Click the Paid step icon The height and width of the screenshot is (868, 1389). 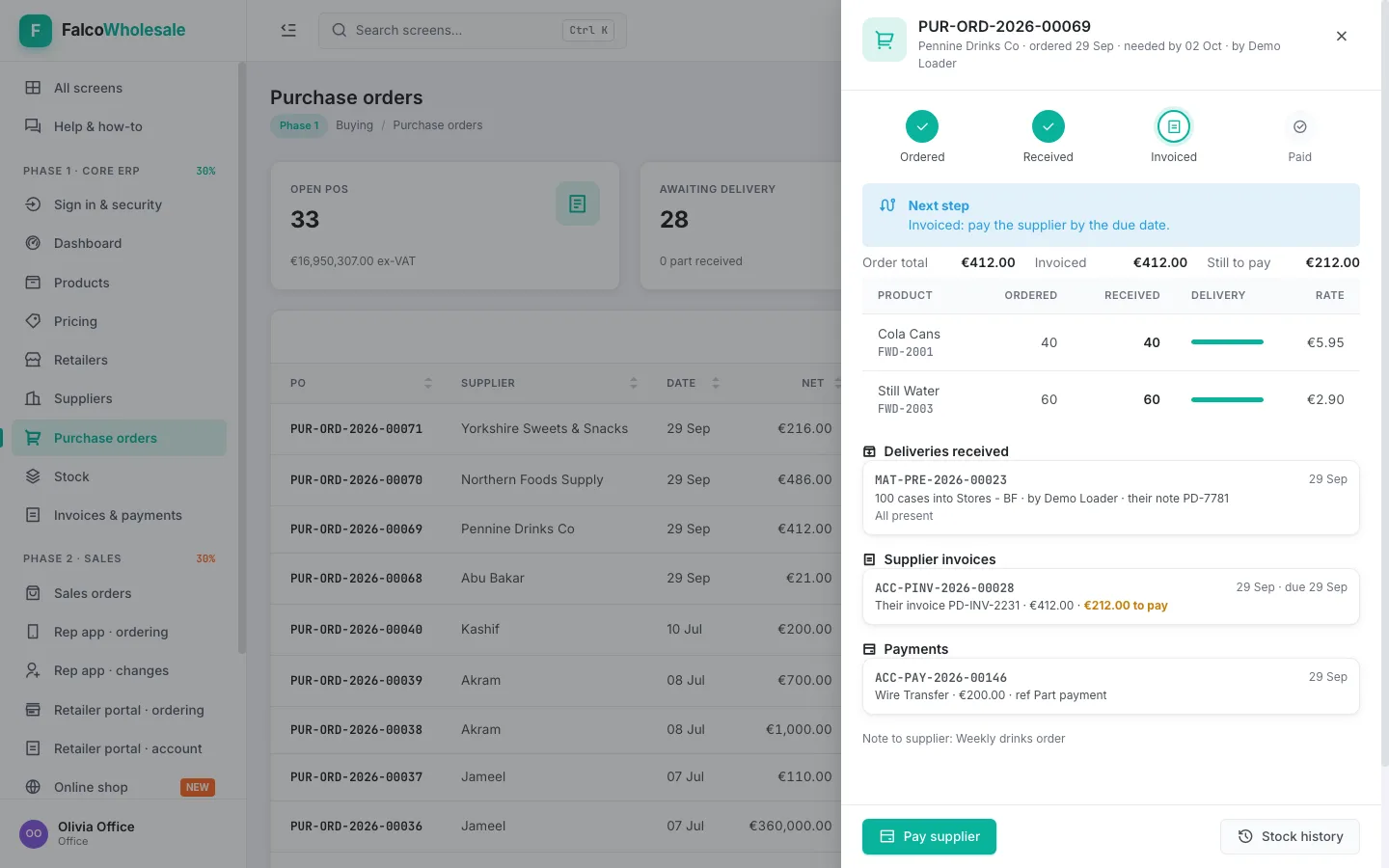click(x=1300, y=126)
